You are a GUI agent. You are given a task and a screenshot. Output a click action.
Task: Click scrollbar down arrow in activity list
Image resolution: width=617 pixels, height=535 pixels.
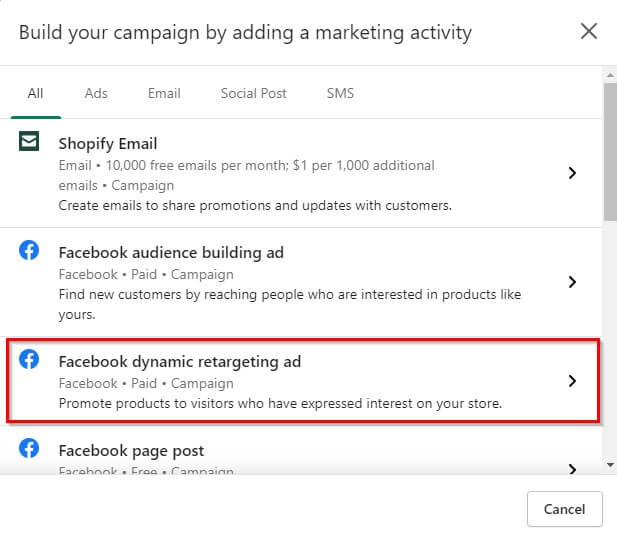pyautogui.click(x=610, y=465)
